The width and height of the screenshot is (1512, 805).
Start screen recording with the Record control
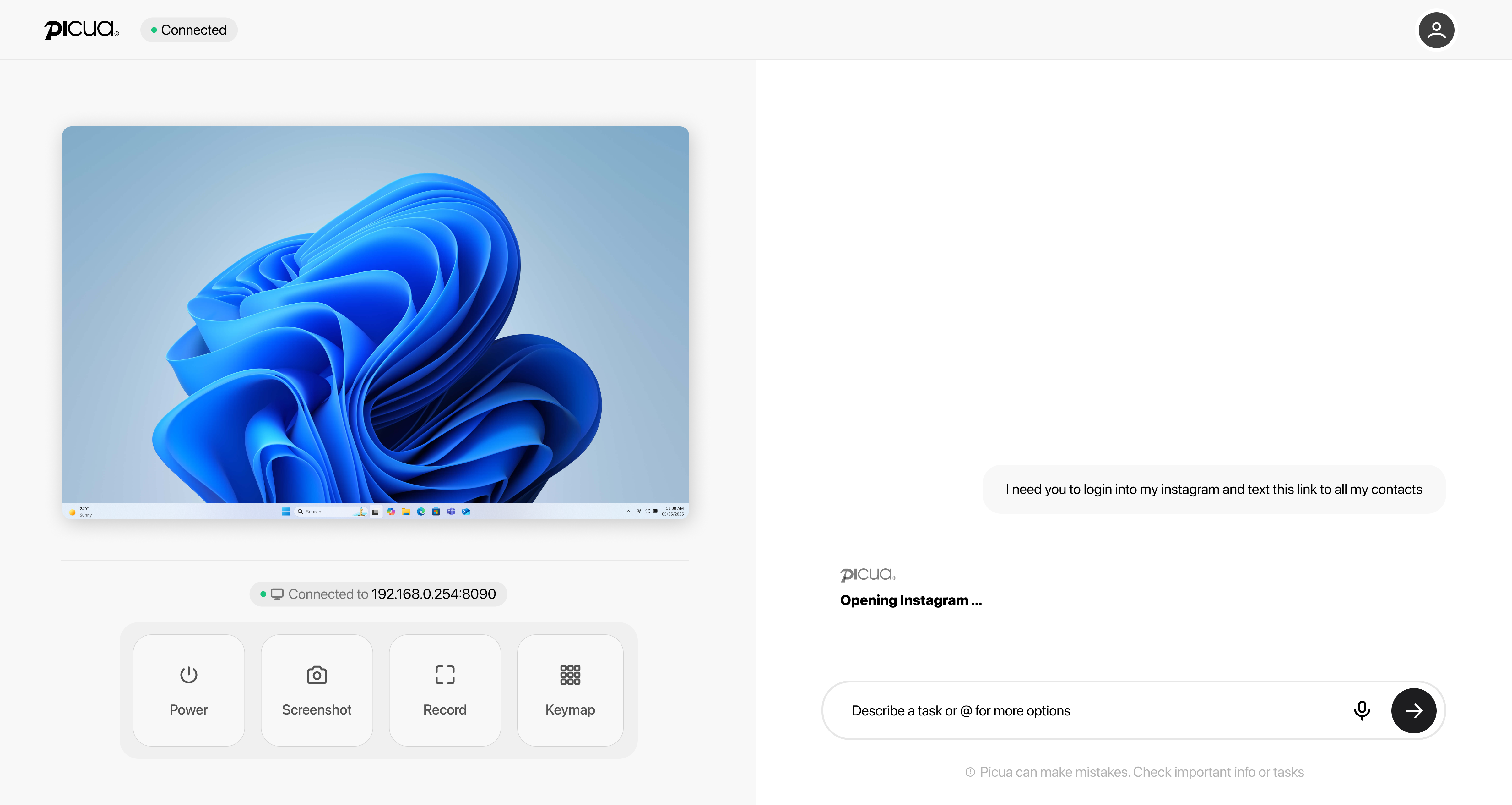[x=444, y=690]
